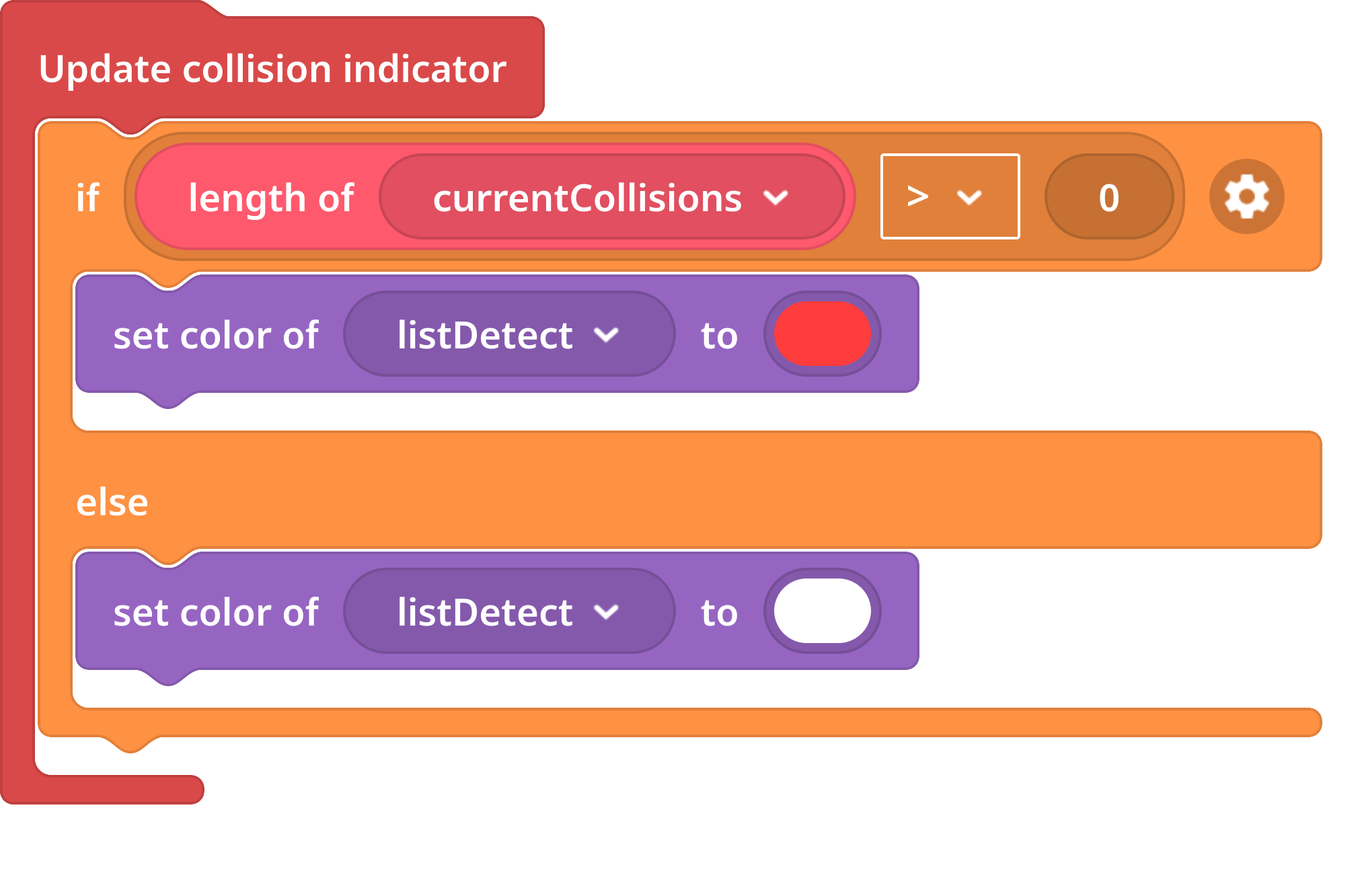Image resolution: width=1360 pixels, height=896 pixels.
Task: Click the chevron next to the > operator
Action: [969, 197]
